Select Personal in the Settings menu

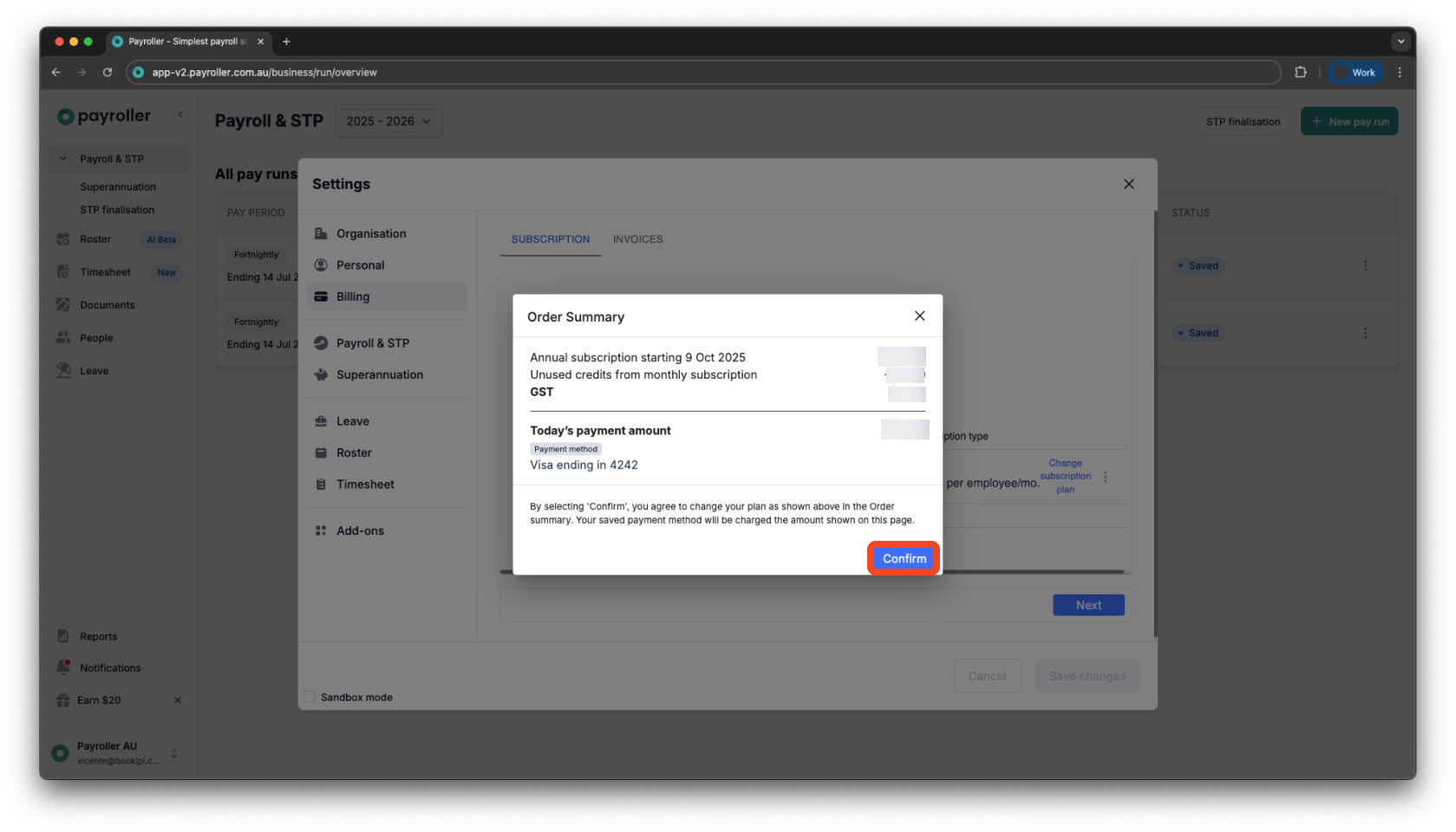pos(361,264)
